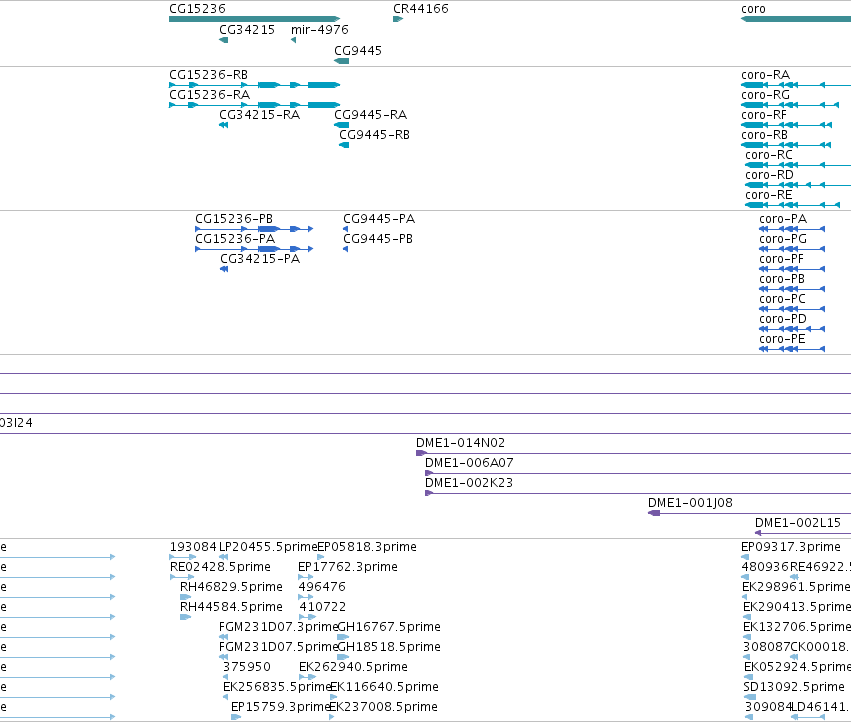The width and height of the screenshot is (851, 722).
Task: Select protein CG15236-PB
Action: (x=254, y=229)
